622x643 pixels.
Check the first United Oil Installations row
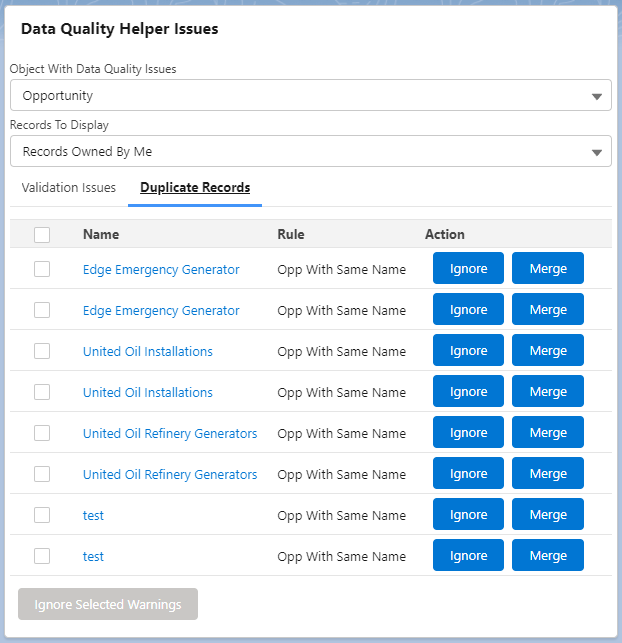[42, 351]
